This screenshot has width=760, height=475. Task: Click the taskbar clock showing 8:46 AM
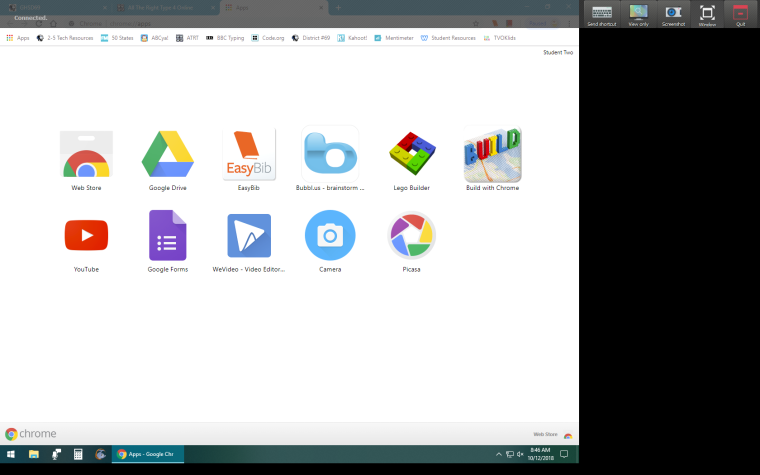click(x=540, y=454)
